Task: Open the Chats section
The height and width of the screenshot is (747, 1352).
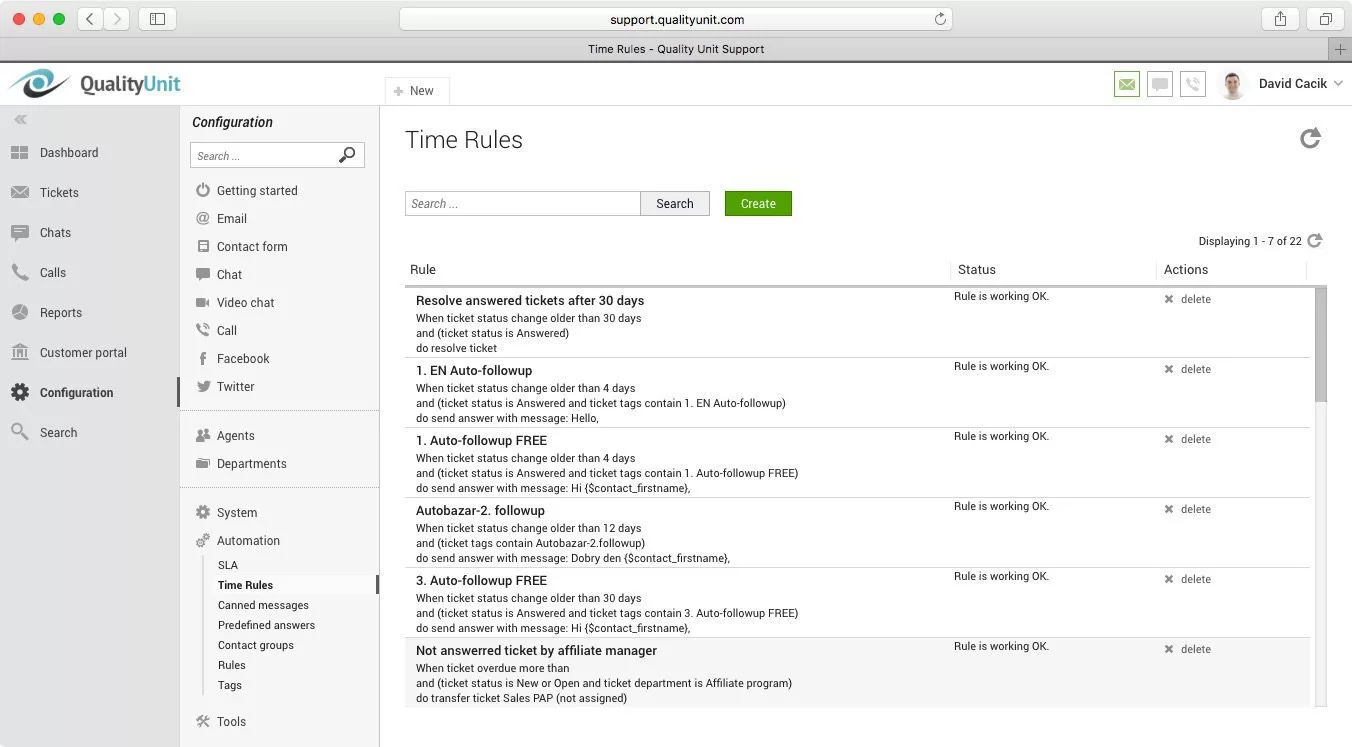Action: click(54, 232)
